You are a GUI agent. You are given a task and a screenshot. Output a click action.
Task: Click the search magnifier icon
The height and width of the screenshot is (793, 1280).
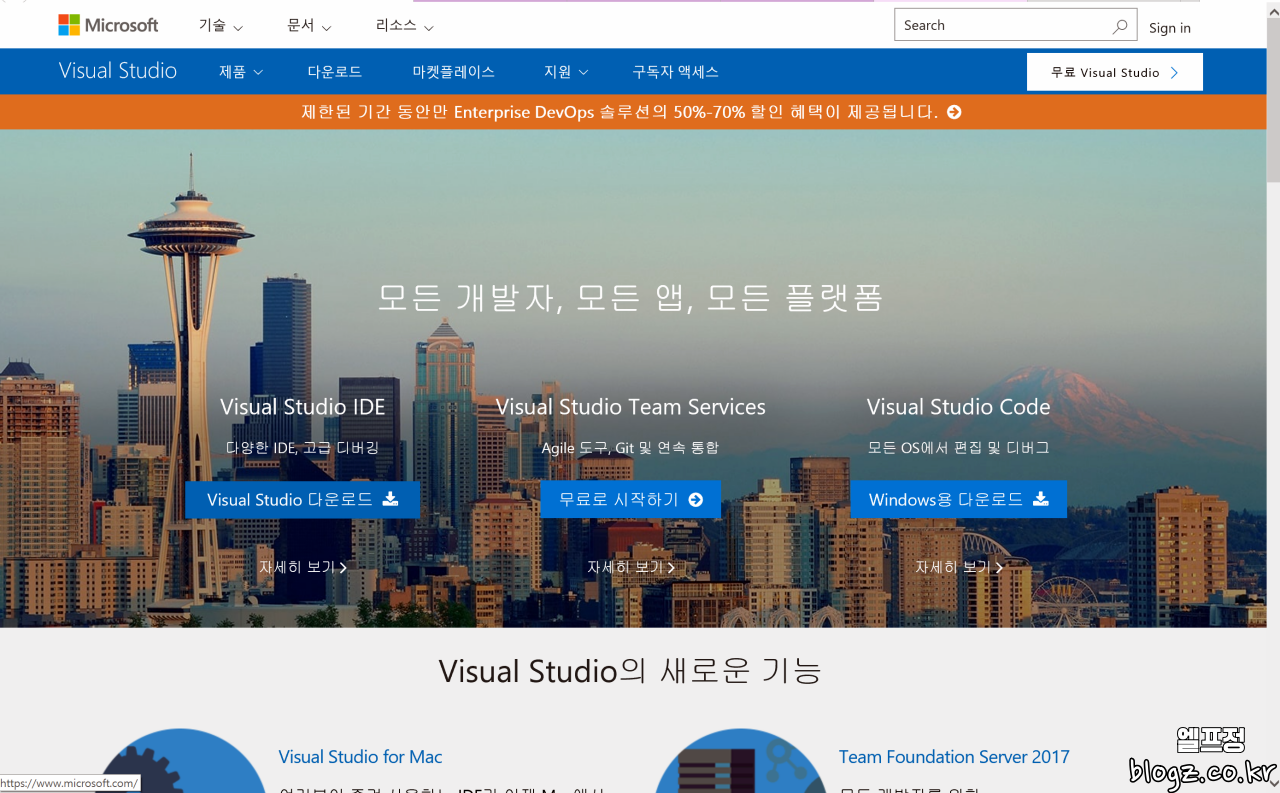(x=1119, y=27)
